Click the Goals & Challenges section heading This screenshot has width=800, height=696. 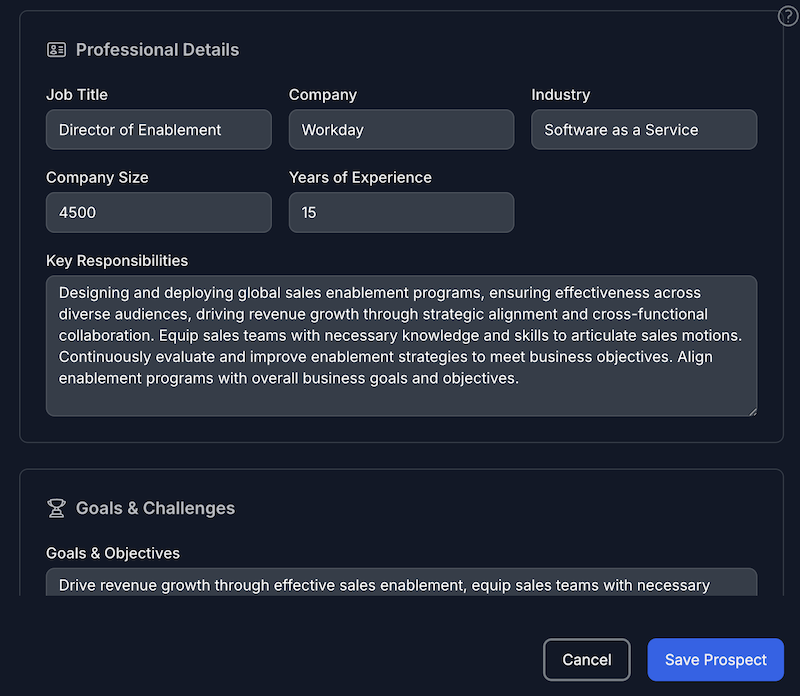click(155, 508)
